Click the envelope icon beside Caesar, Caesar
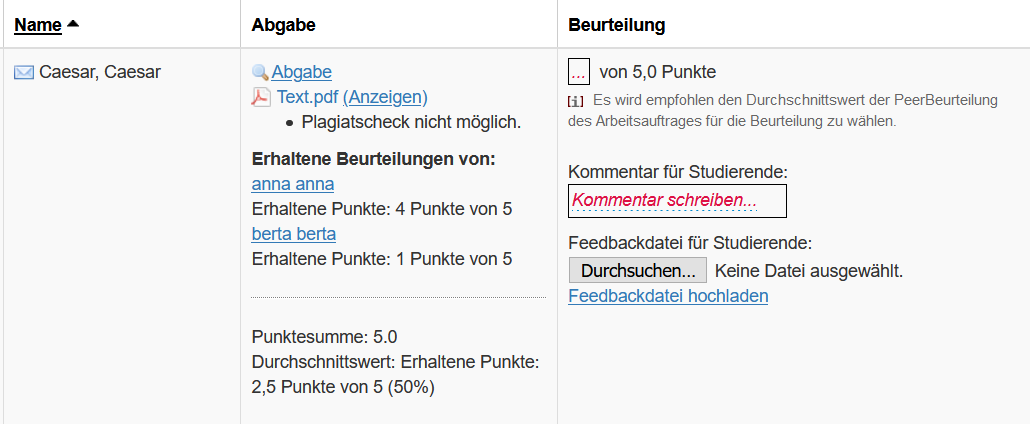Screen dimensions: 1030x424 point(24,72)
